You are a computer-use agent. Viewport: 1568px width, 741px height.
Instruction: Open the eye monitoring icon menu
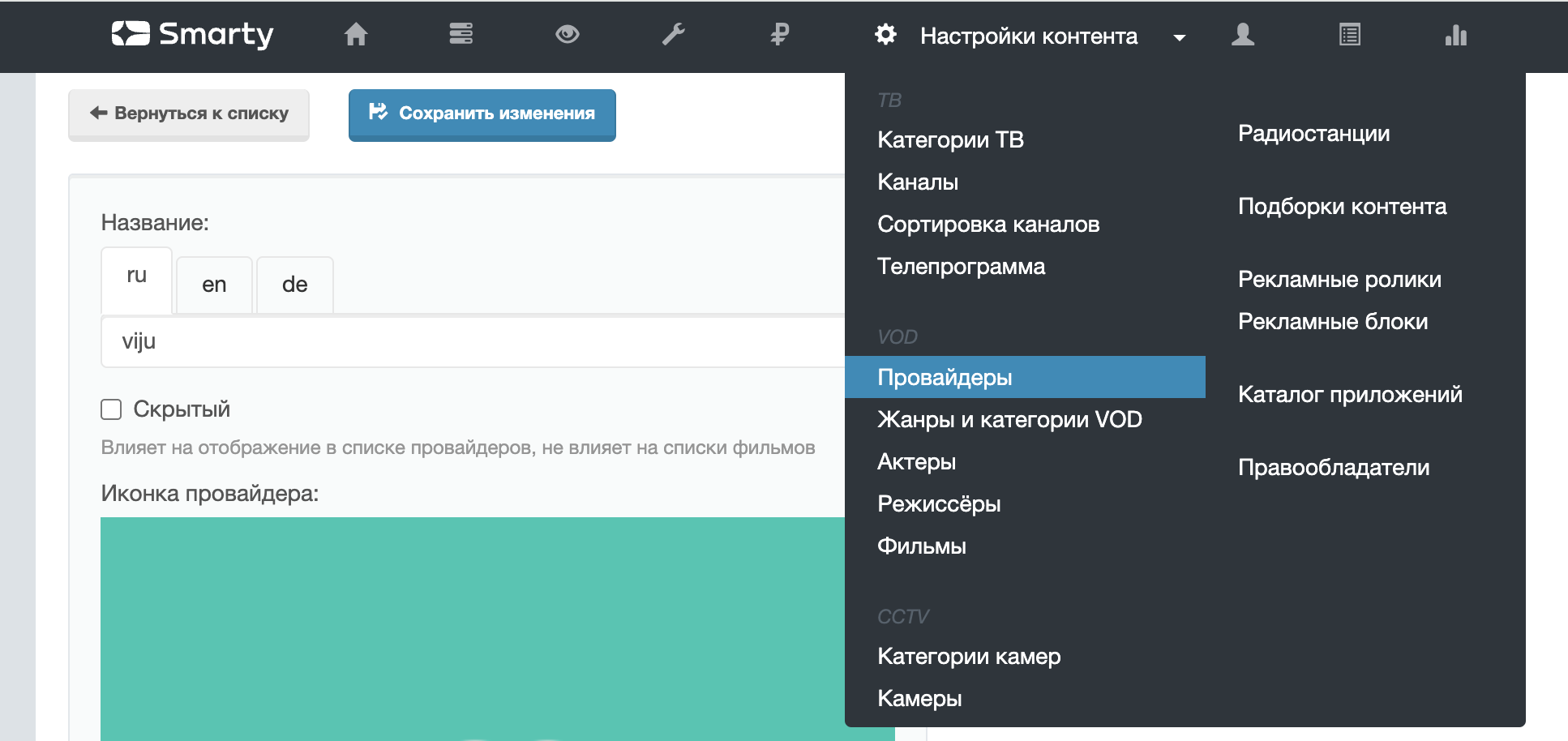[x=568, y=34]
